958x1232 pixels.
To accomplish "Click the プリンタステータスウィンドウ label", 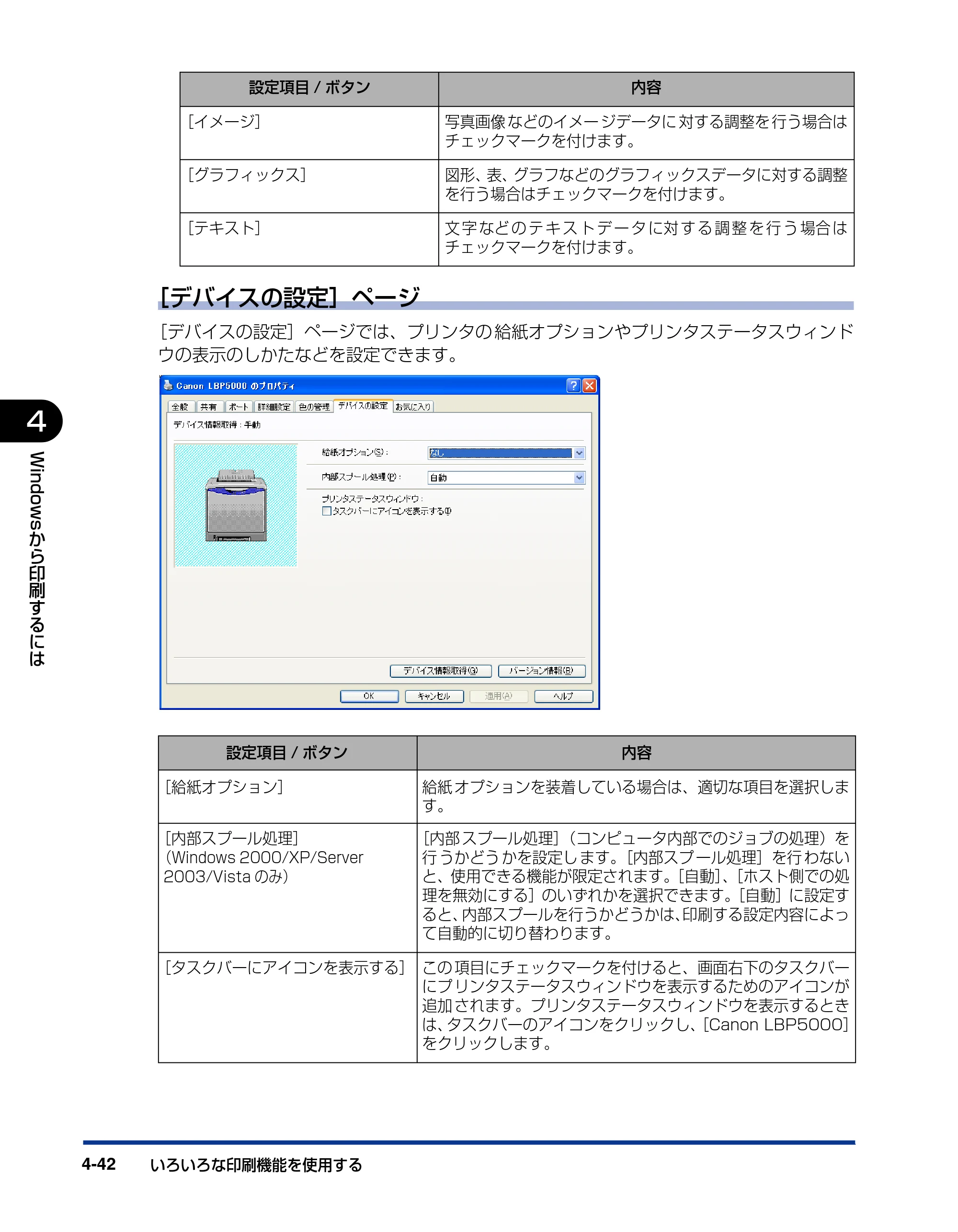I will pos(372,499).
